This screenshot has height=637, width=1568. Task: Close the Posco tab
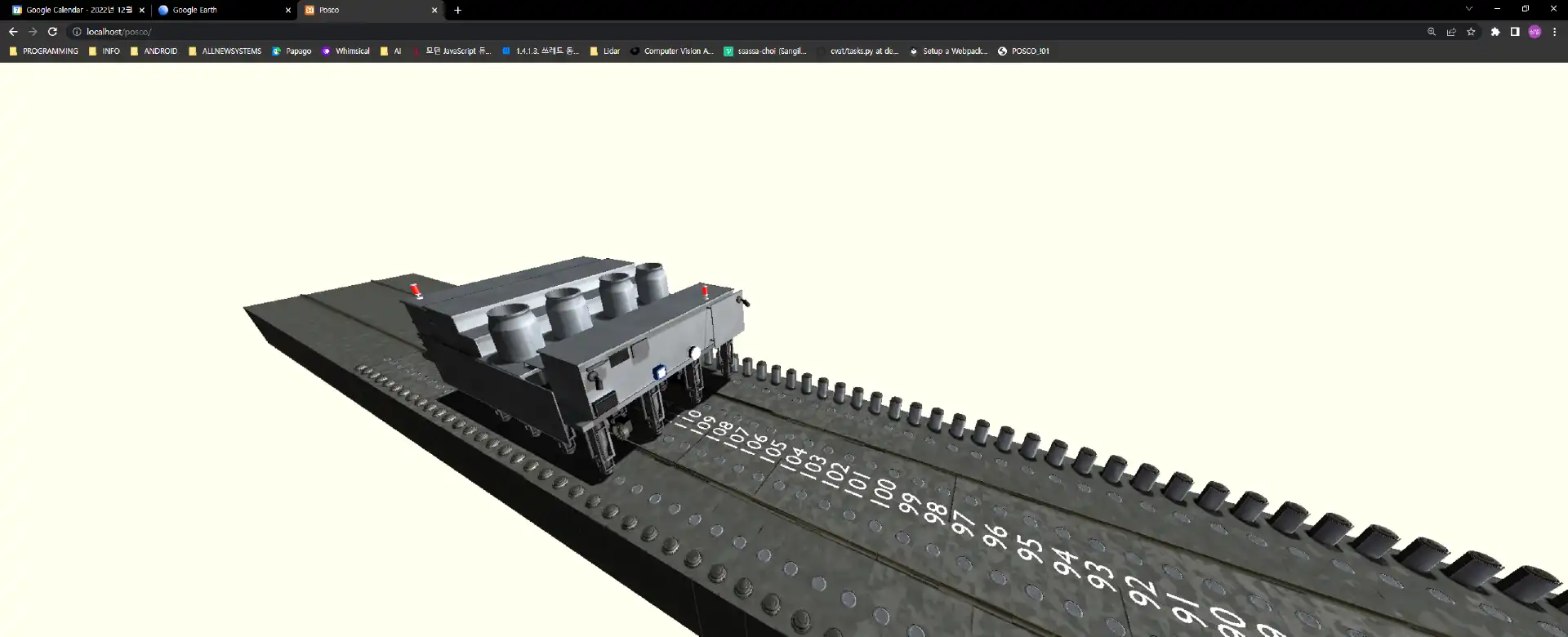pyautogui.click(x=434, y=11)
